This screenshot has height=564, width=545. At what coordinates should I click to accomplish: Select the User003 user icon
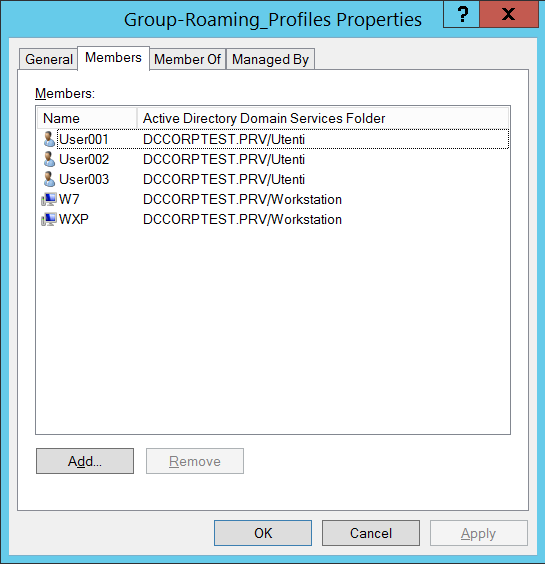click(x=49, y=179)
